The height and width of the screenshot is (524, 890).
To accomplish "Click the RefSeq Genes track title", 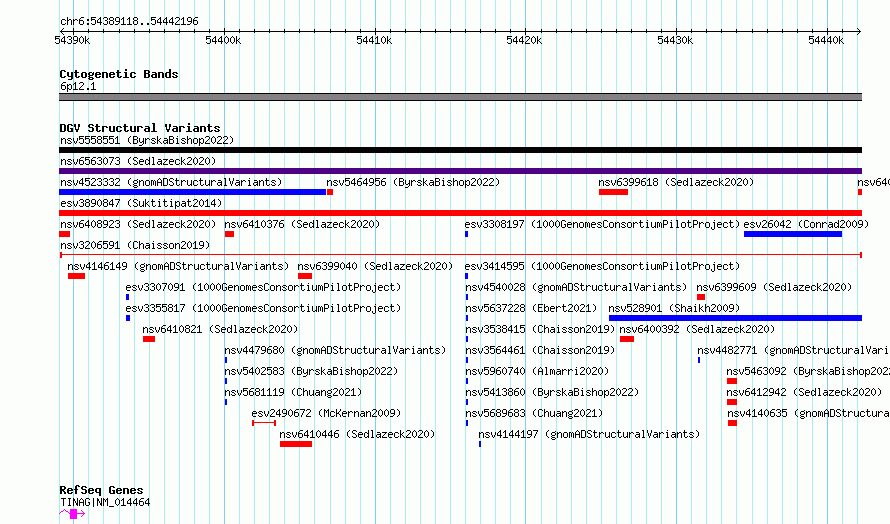I will pos(101,491).
